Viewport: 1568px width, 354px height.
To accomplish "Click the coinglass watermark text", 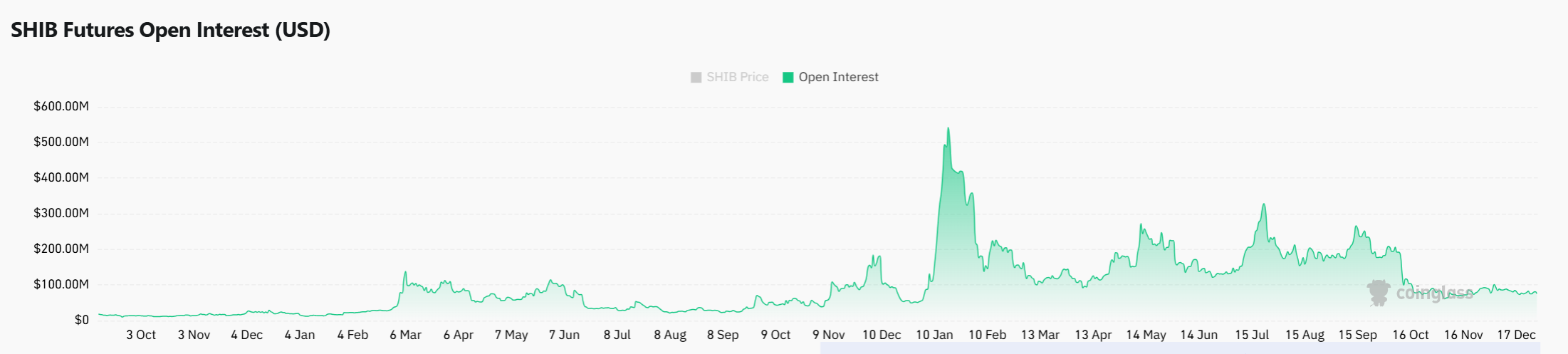I will 1434,293.
